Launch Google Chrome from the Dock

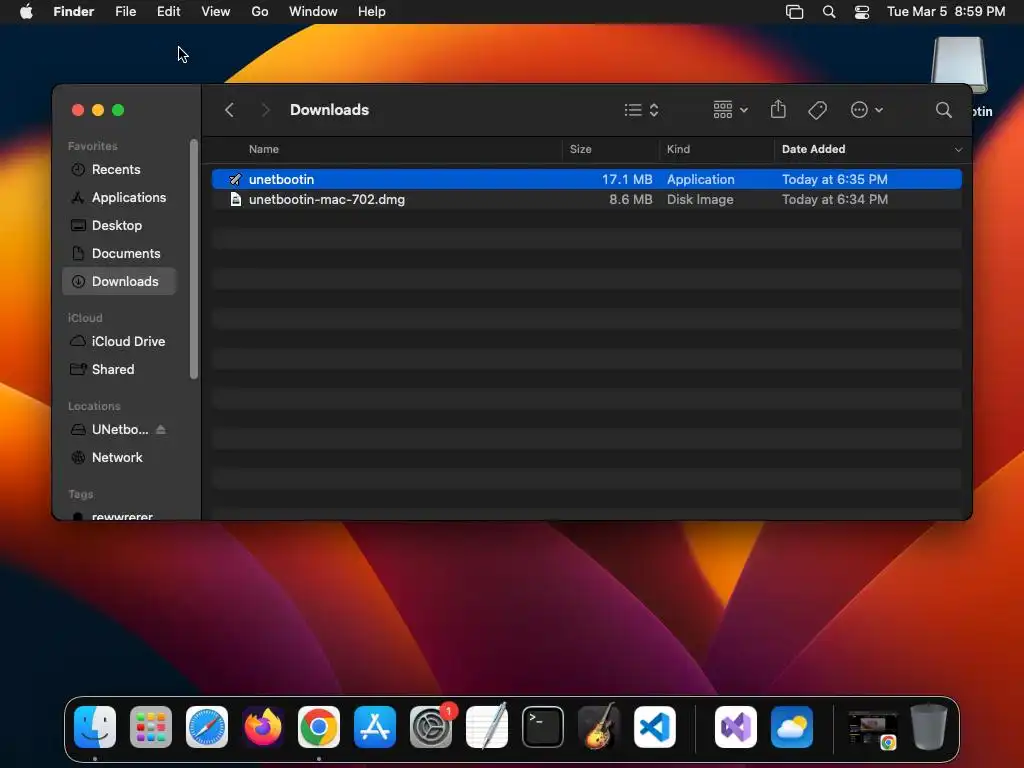point(319,727)
